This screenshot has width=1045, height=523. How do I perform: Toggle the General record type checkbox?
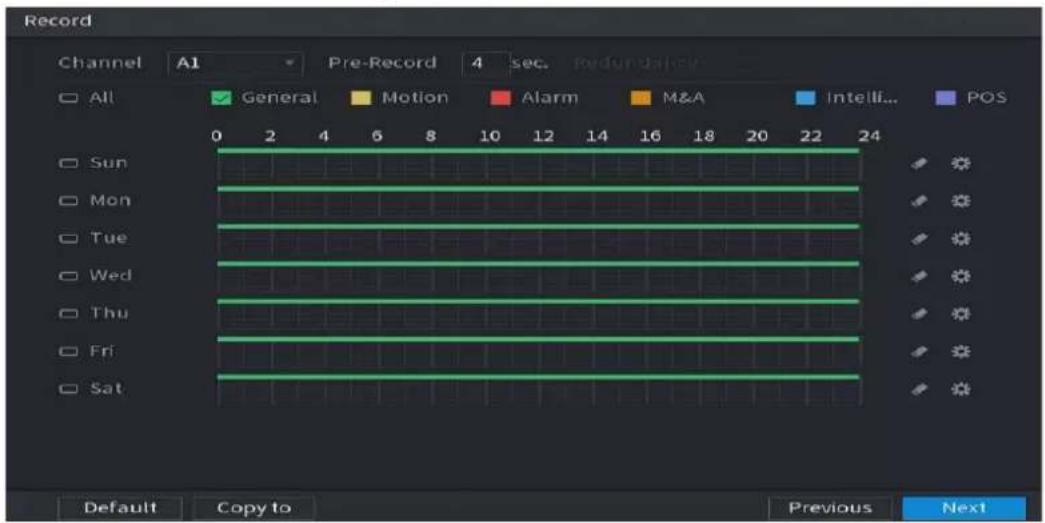pos(221,99)
